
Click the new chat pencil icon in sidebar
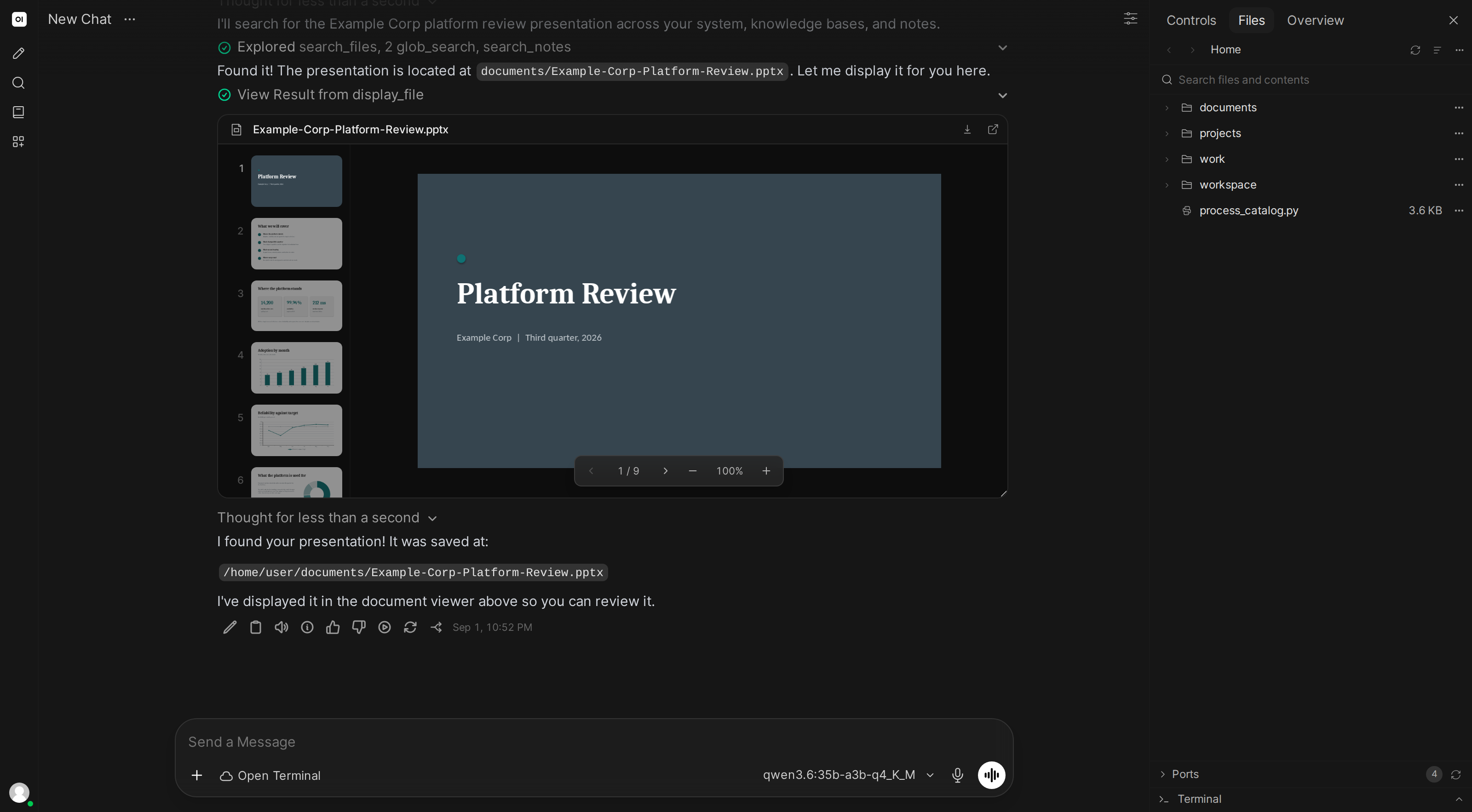pos(18,53)
